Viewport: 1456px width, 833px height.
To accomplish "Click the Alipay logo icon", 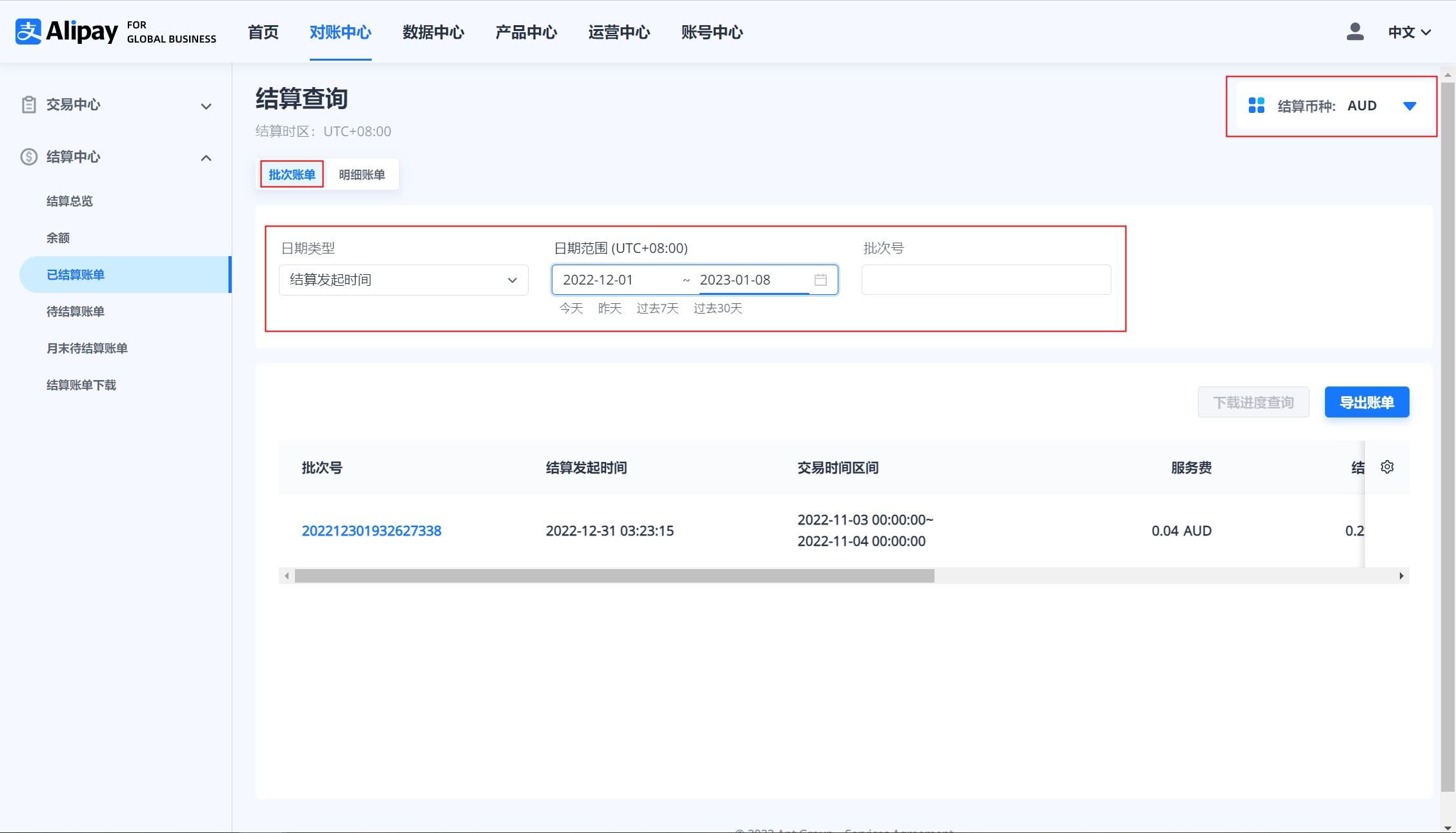I will pyautogui.click(x=28, y=32).
